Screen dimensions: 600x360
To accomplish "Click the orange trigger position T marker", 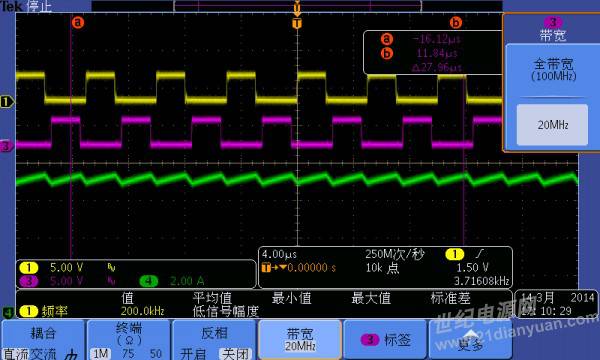I will 297,24.
